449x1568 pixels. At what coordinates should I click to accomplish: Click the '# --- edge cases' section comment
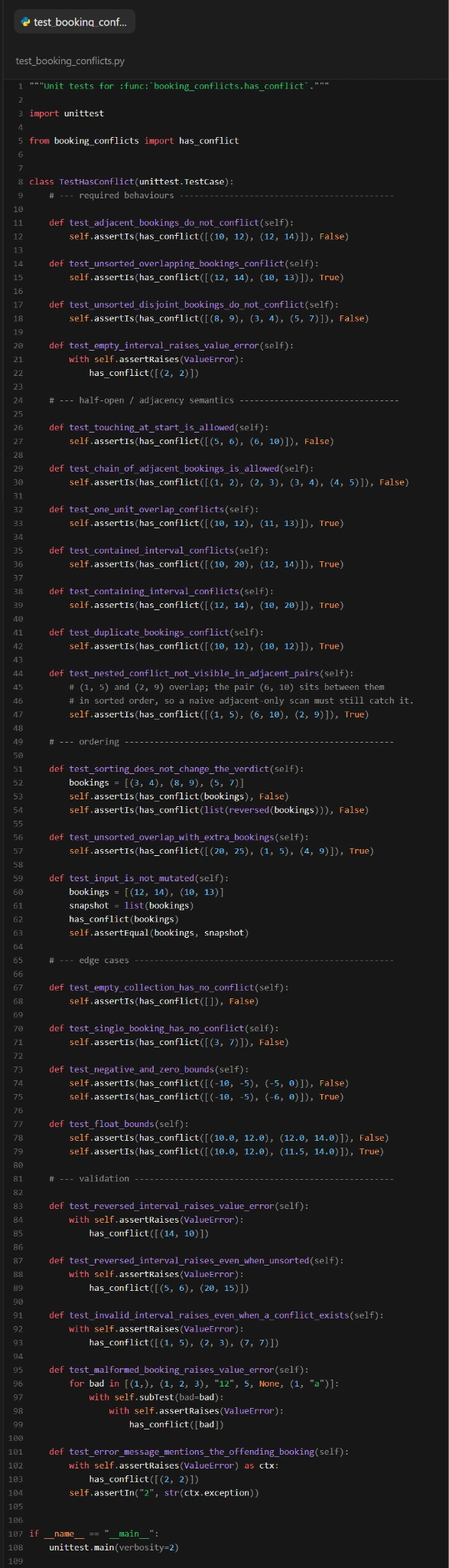222,960
